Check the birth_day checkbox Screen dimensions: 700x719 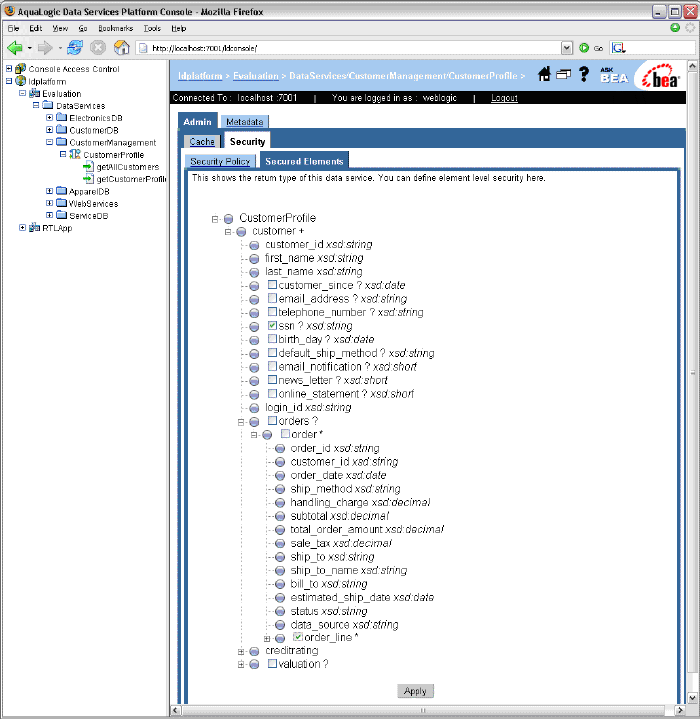click(x=272, y=339)
